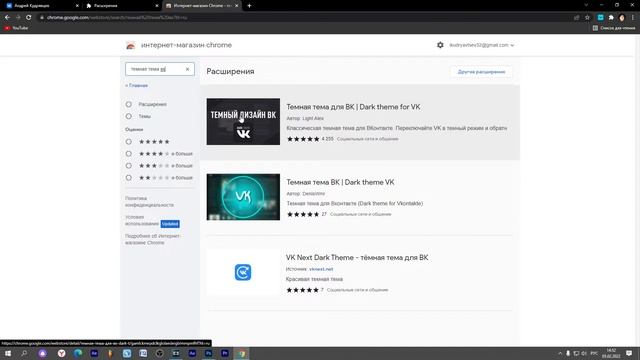Open Темная тема для ВК | Dark theme for VK

353,107
